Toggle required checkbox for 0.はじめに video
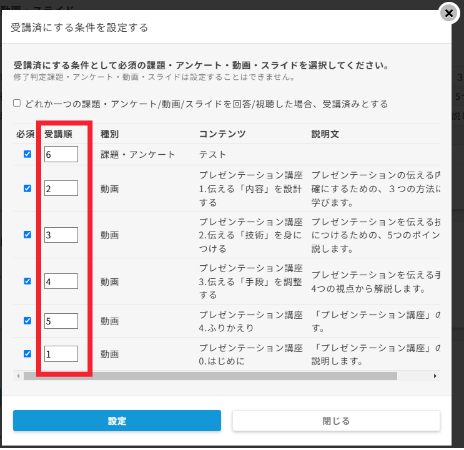Viewport: 464px width, 450px height. tap(27, 354)
